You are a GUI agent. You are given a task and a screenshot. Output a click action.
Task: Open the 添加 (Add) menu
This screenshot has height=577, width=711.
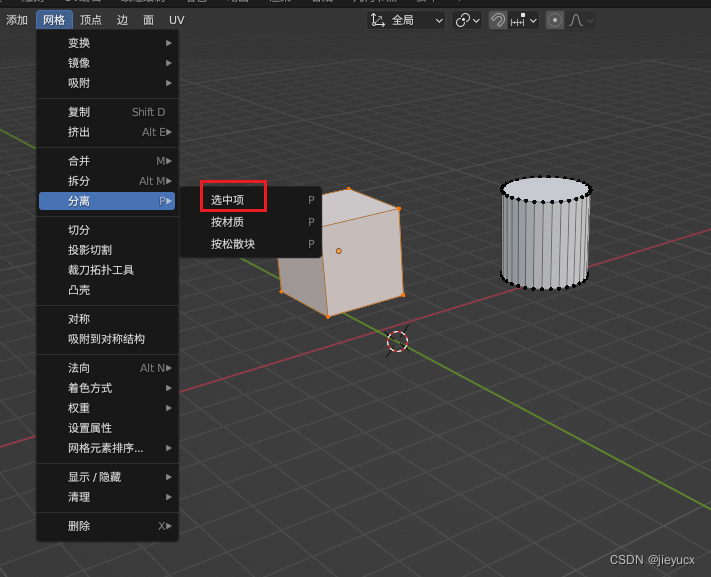[17, 20]
